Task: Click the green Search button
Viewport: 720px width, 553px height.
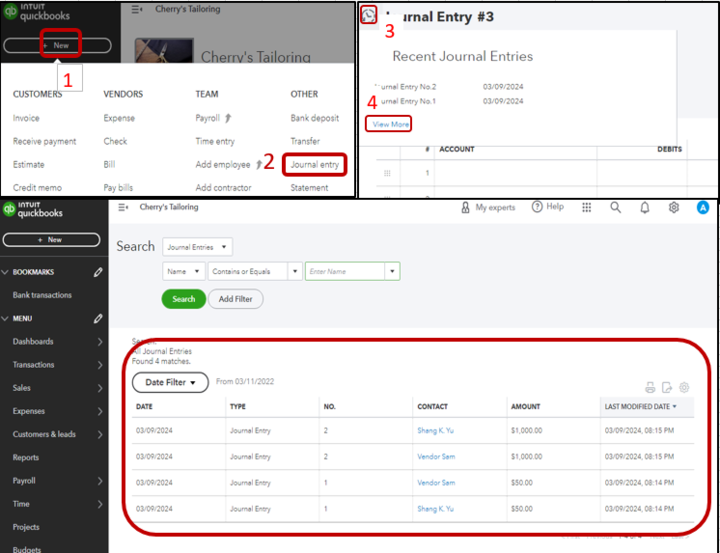Action: [184, 299]
